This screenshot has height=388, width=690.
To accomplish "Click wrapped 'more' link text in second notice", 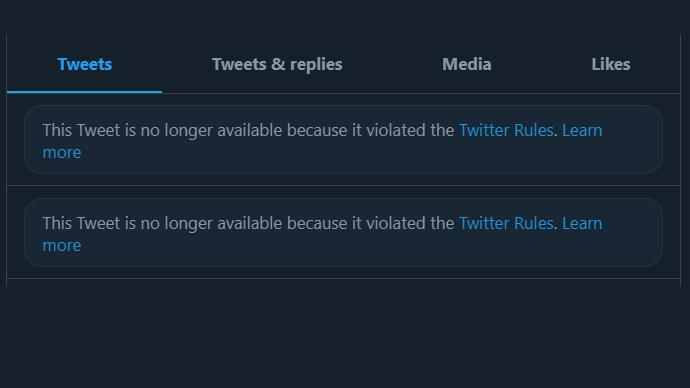I will [62, 245].
